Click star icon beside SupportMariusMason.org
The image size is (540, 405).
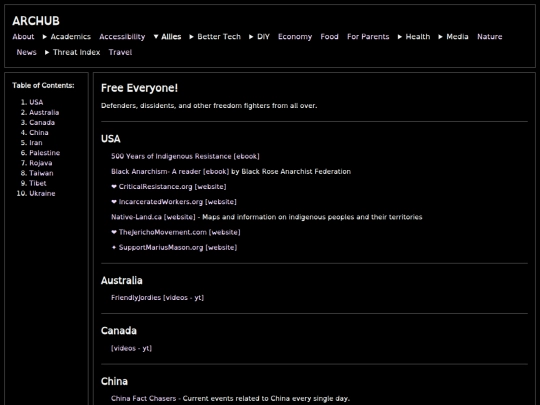[114, 247]
